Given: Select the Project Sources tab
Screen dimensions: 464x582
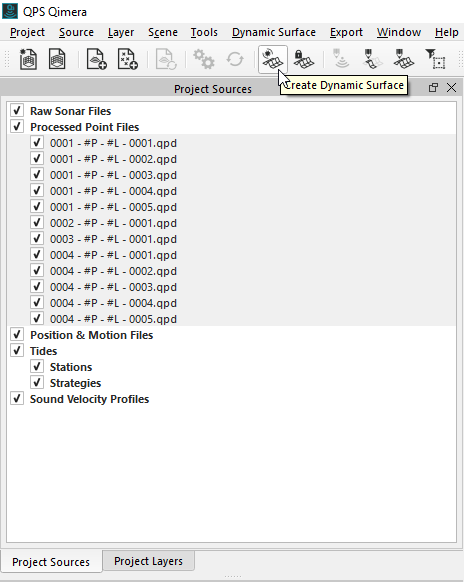Looking at the screenshot, I should pos(51,562).
